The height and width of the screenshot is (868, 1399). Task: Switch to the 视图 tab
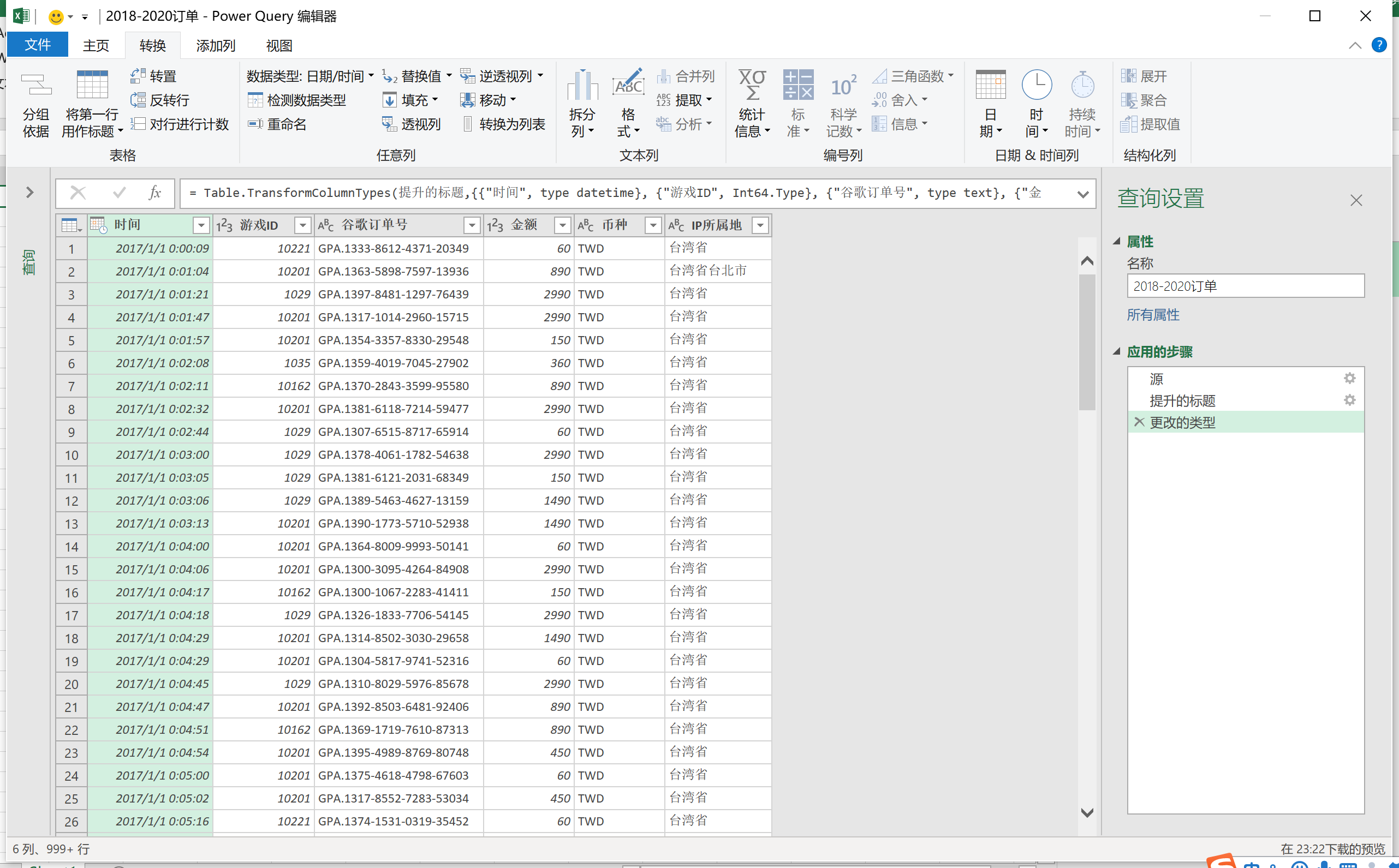tap(279, 45)
